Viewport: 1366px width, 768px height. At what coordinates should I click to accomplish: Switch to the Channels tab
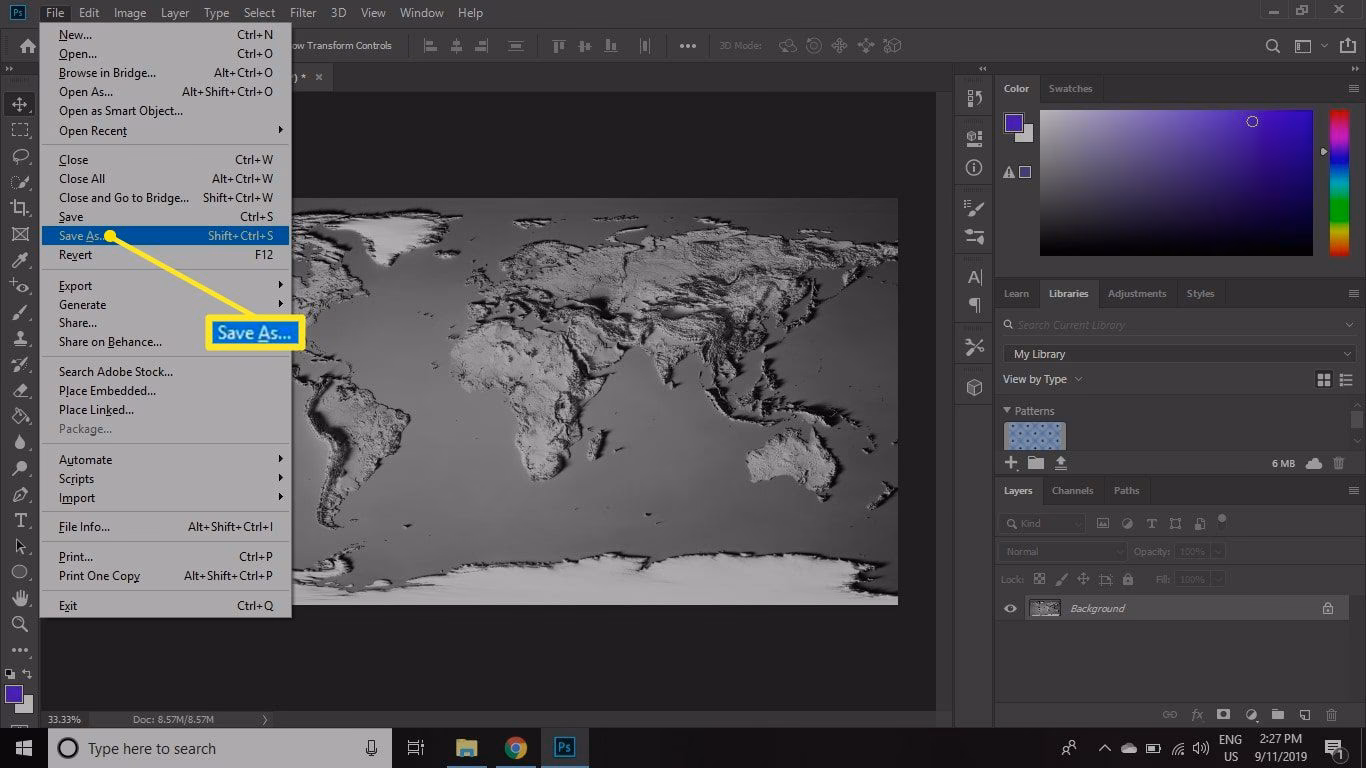[1072, 490]
